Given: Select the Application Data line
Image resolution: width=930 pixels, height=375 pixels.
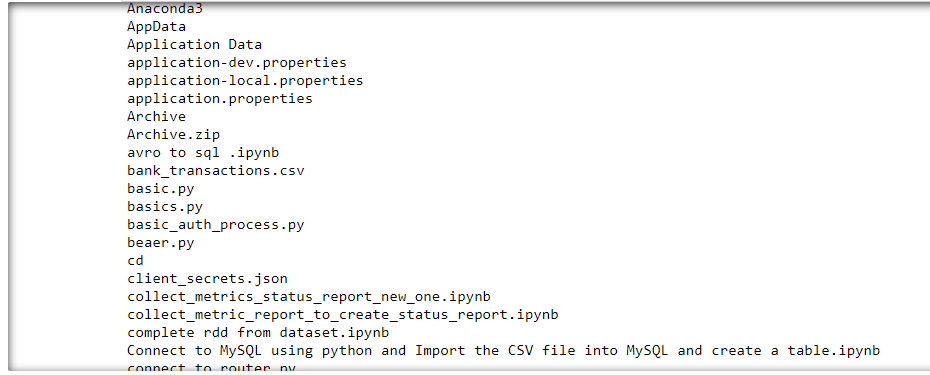Looking at the screenshot, I should (x=194, y=45).
